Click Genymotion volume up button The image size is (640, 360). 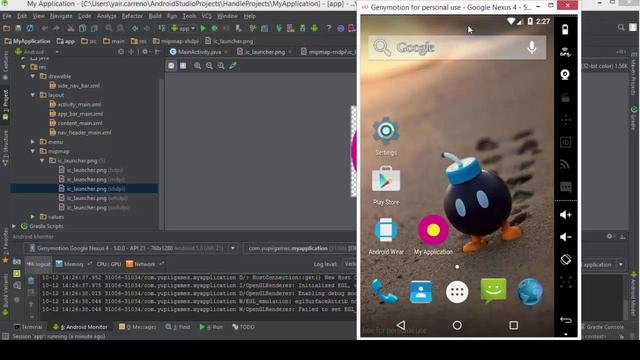click(565, 215)
